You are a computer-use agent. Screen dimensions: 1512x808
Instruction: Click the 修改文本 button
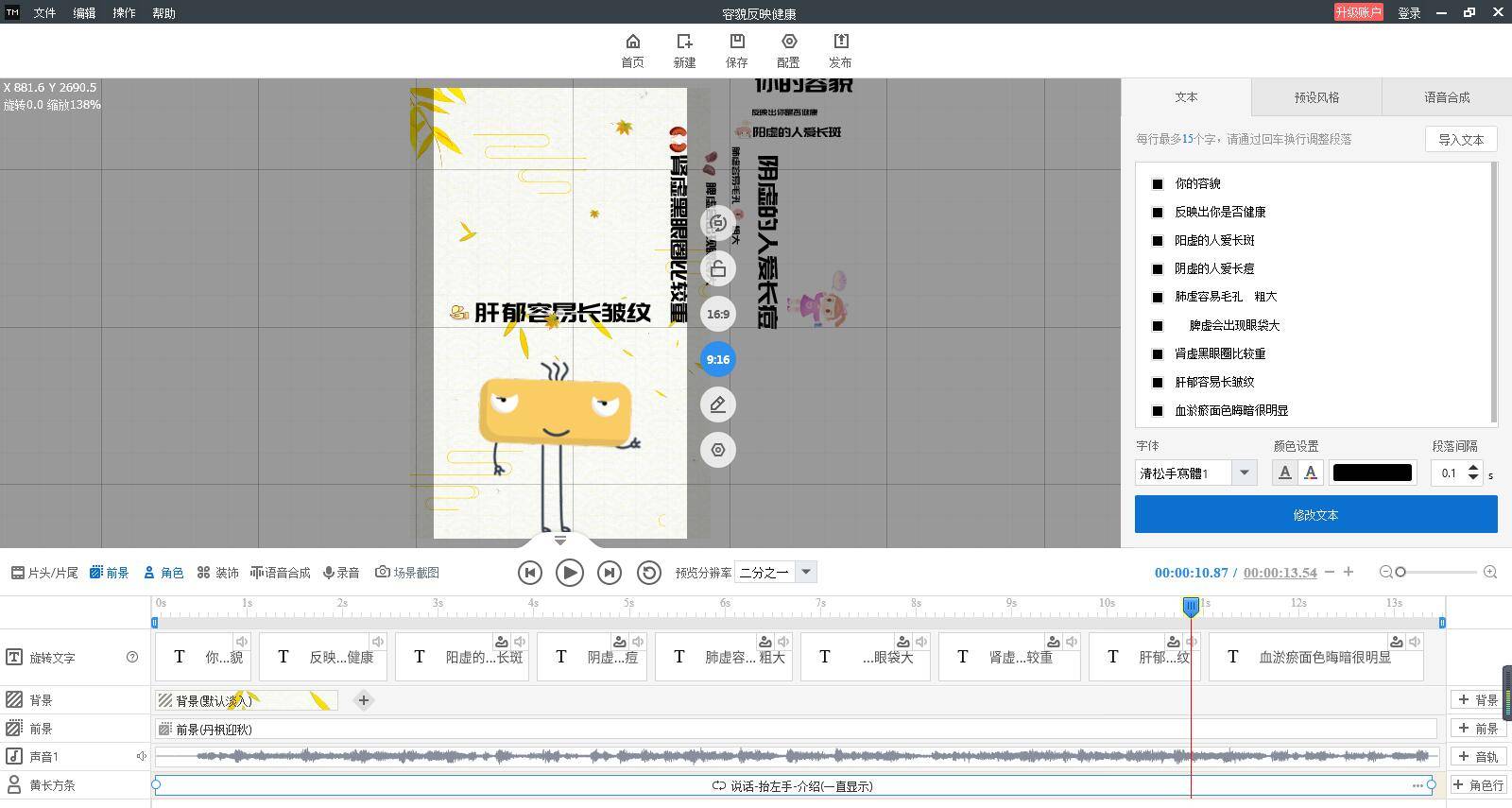click(1315, 515)
